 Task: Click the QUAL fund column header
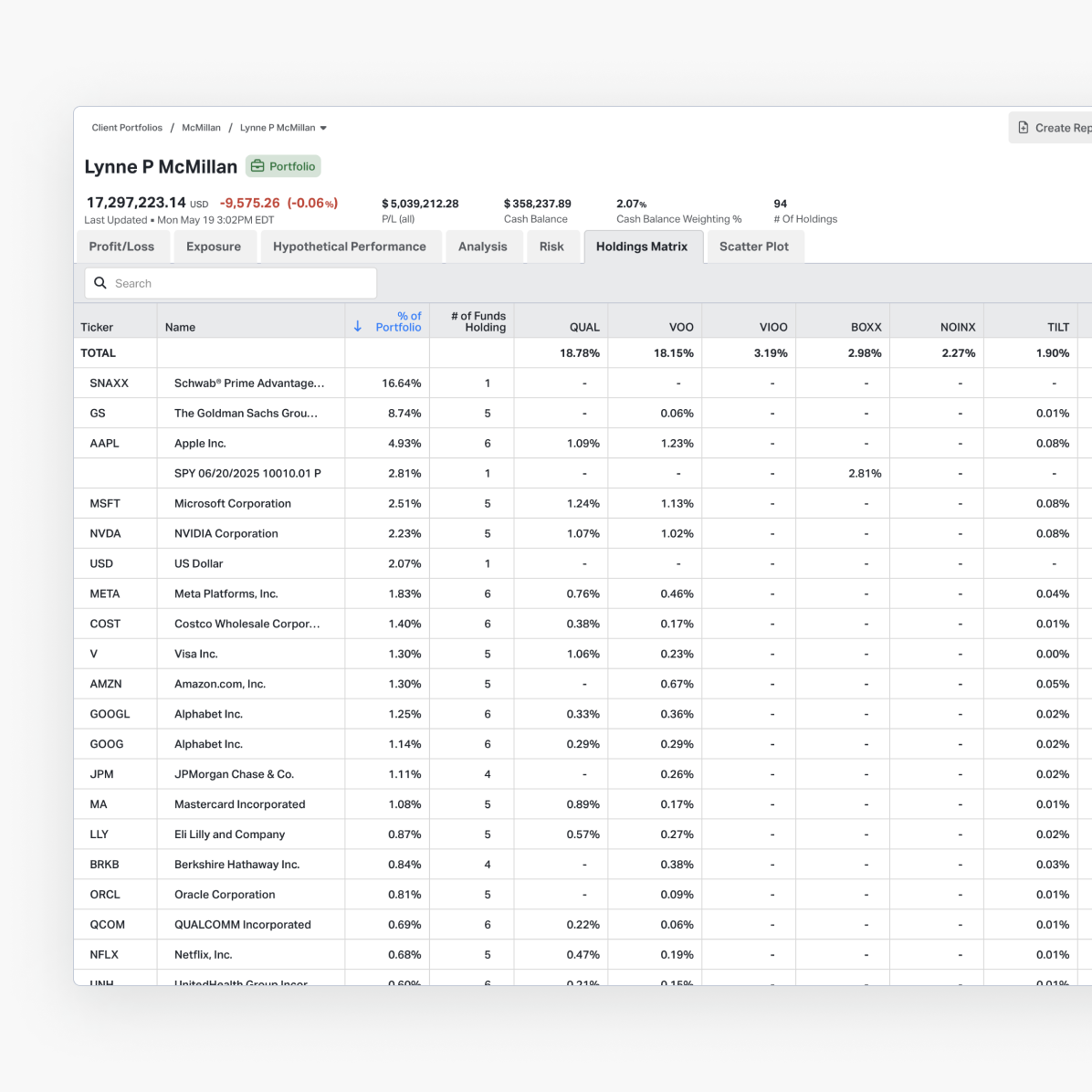point(584,327)
